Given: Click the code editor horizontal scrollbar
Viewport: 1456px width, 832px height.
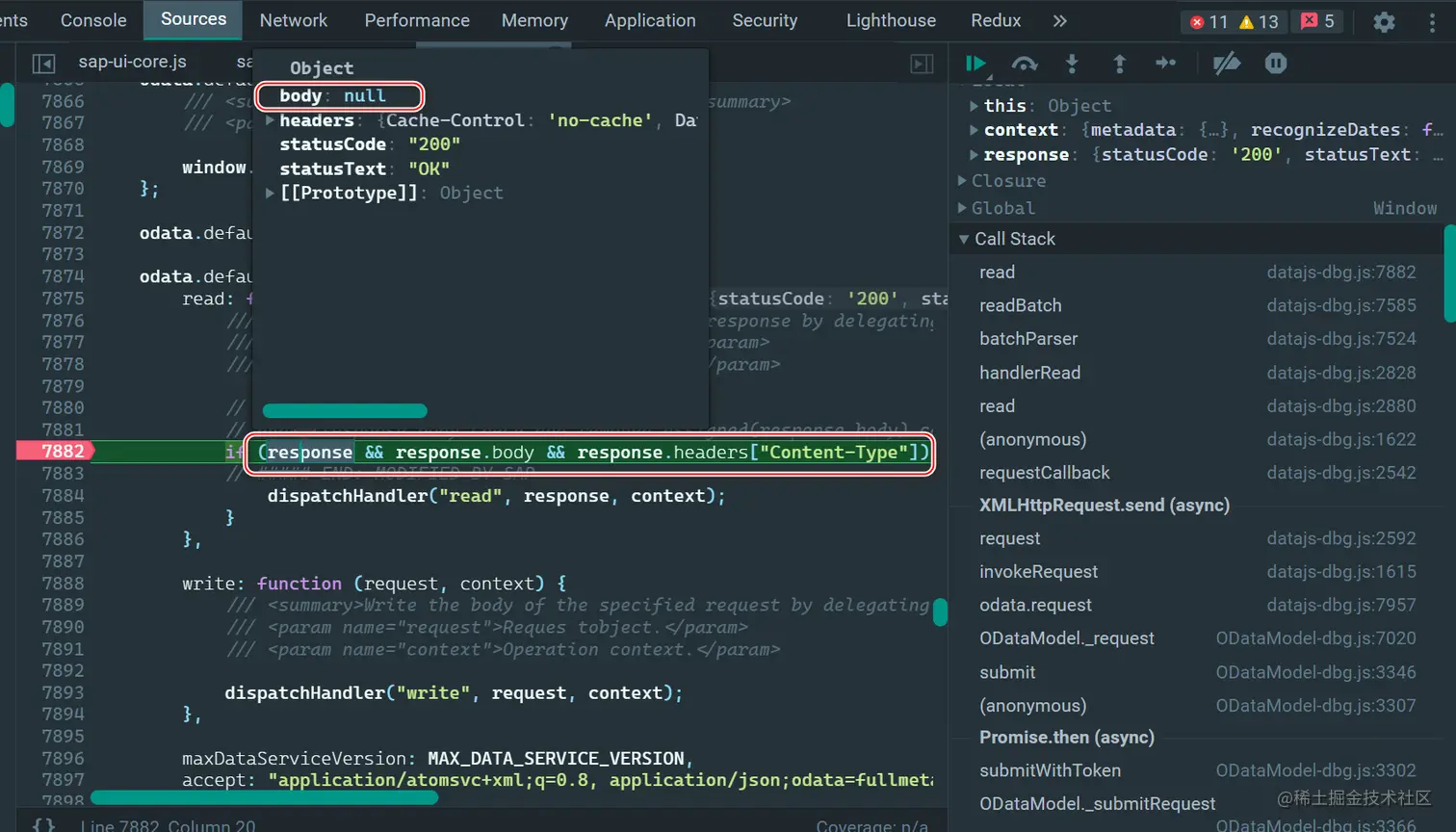Looking at the screenshot, I should [264, 797].
